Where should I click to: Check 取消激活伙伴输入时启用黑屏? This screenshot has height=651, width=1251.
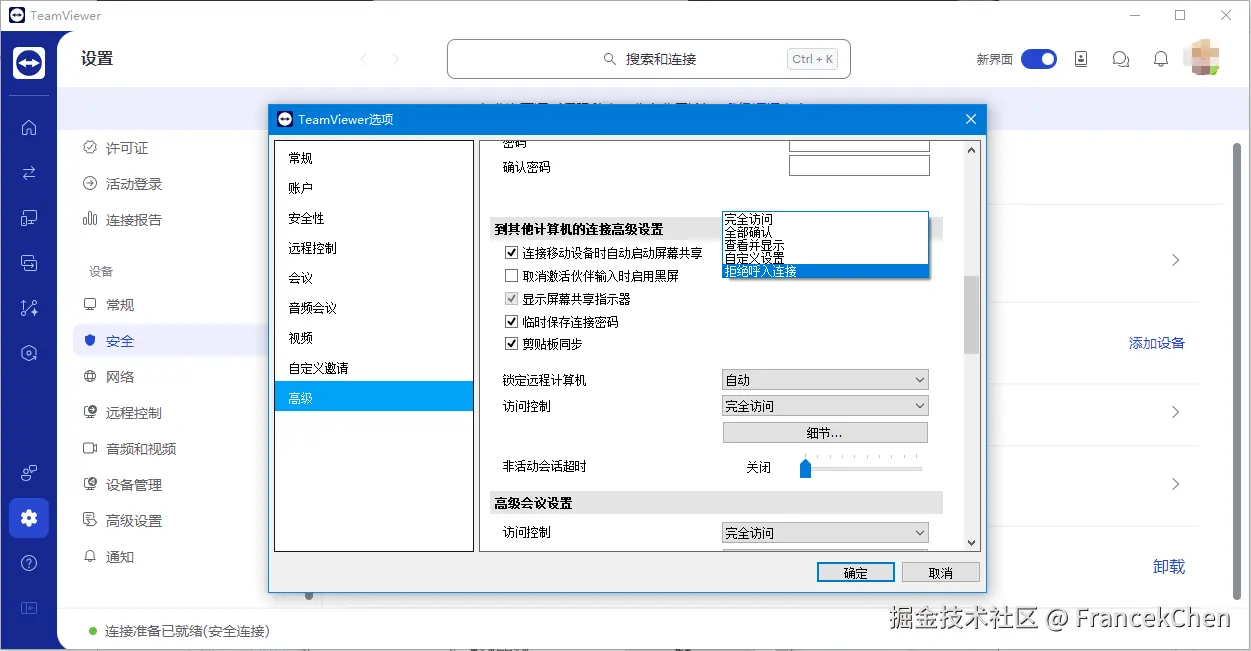(512, 276)
